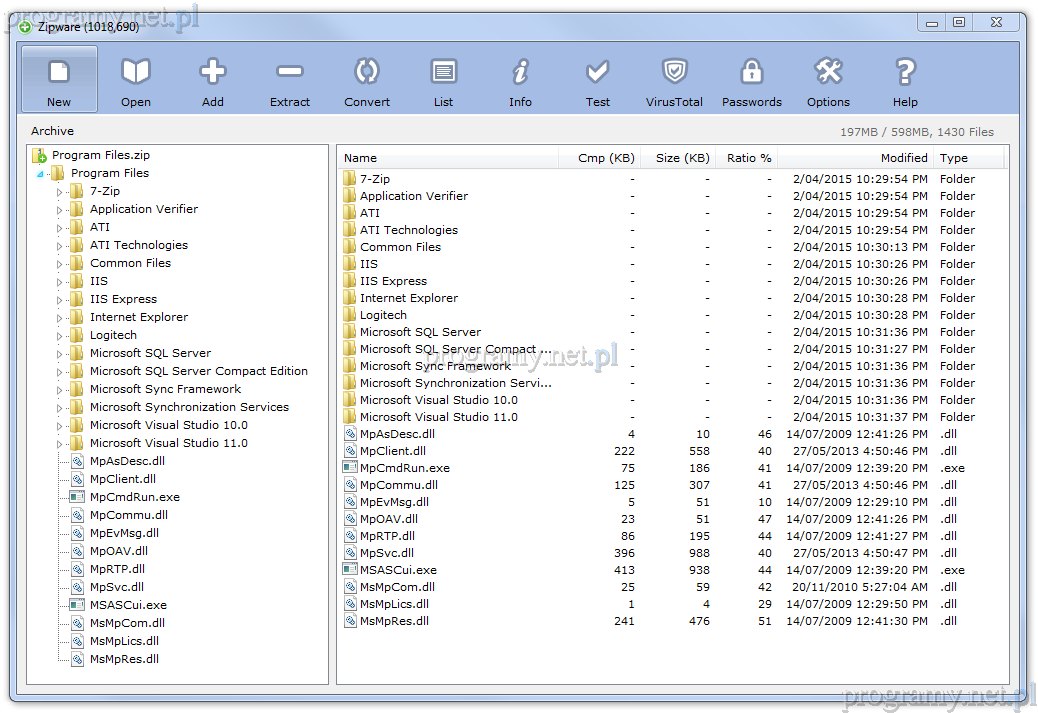Sort the list by Name column header

tap(448, 158)
